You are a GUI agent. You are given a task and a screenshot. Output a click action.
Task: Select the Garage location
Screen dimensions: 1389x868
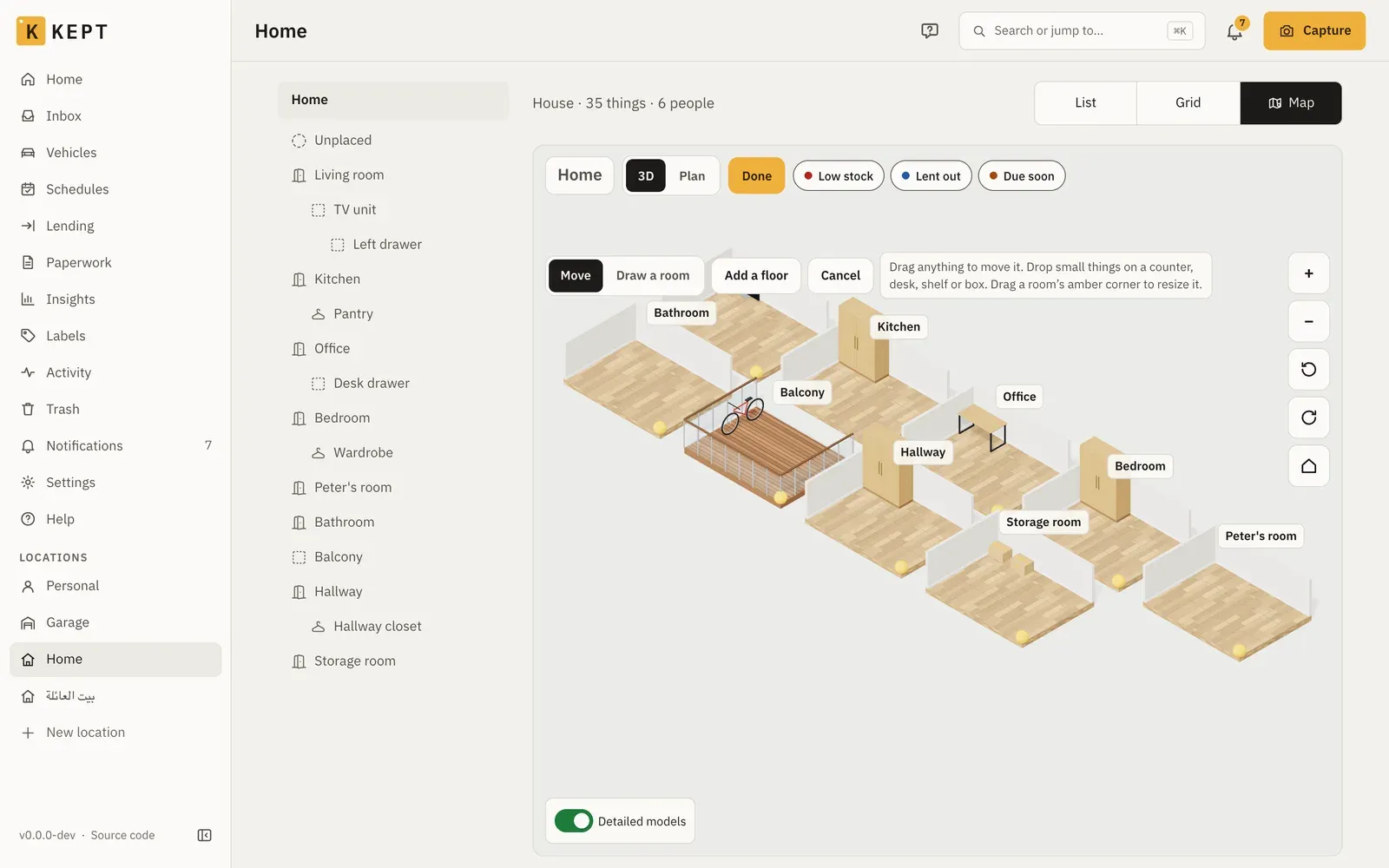115,622
